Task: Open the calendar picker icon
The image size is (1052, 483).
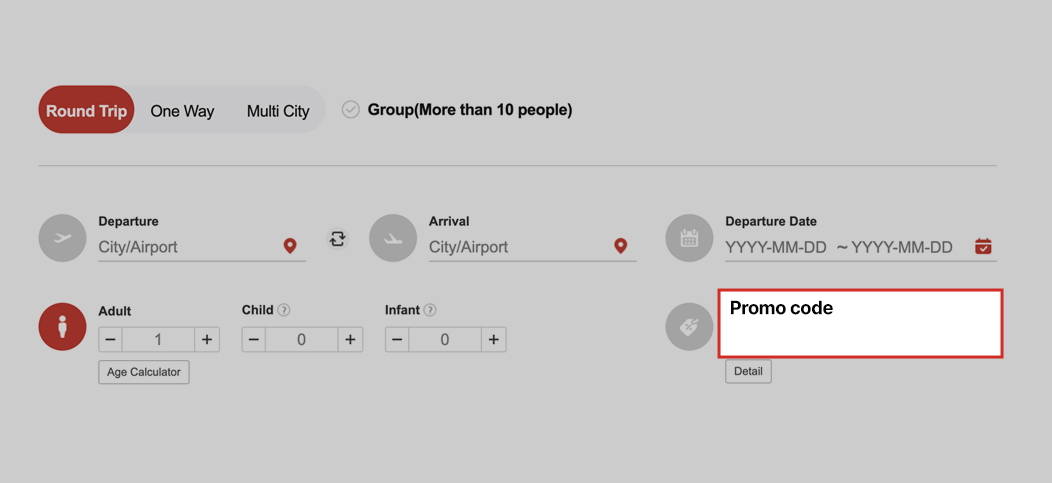Action: click(x=983, y=246)
